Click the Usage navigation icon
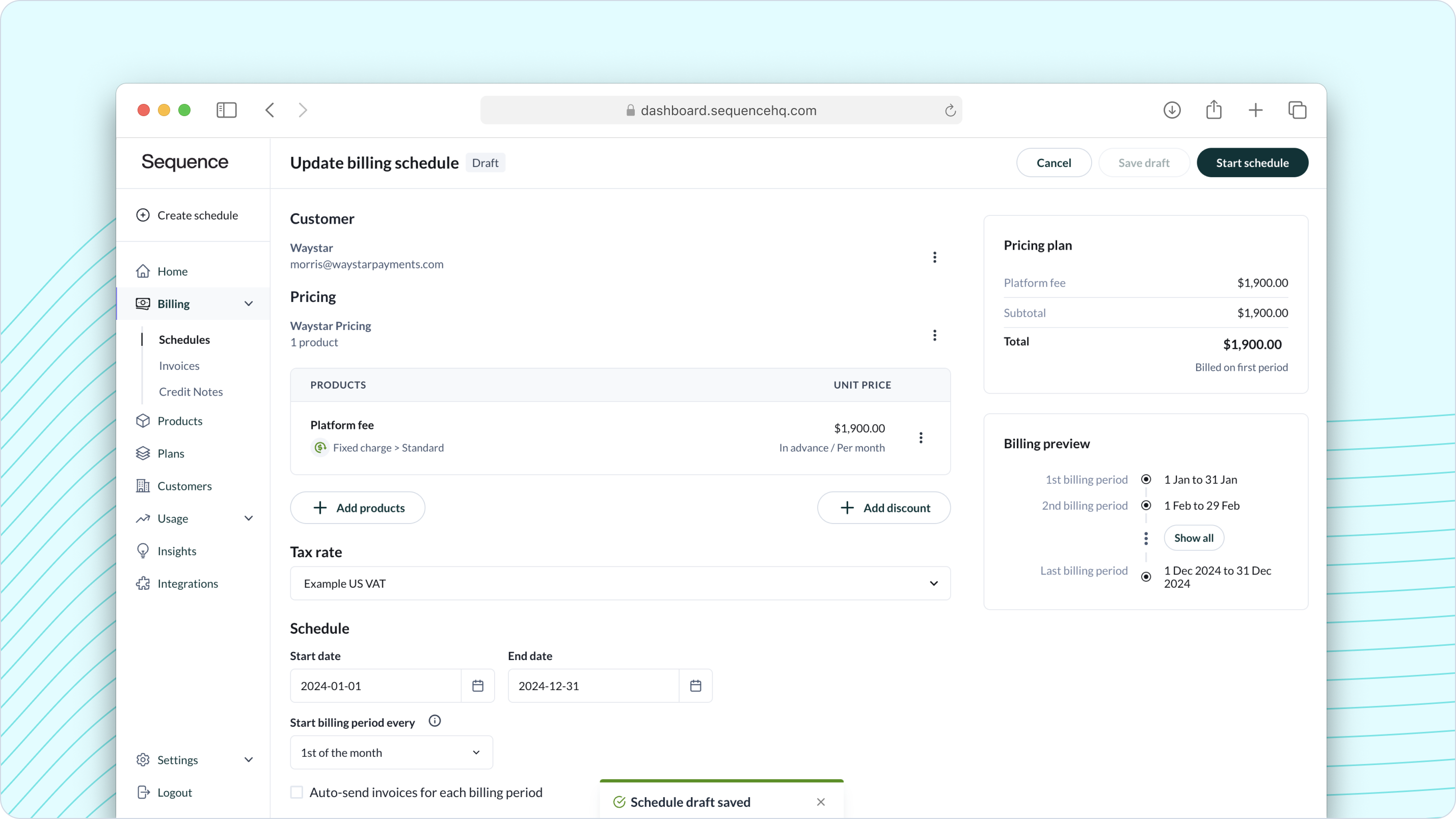This screenshot has width=1456, height=819. point(143,518)
